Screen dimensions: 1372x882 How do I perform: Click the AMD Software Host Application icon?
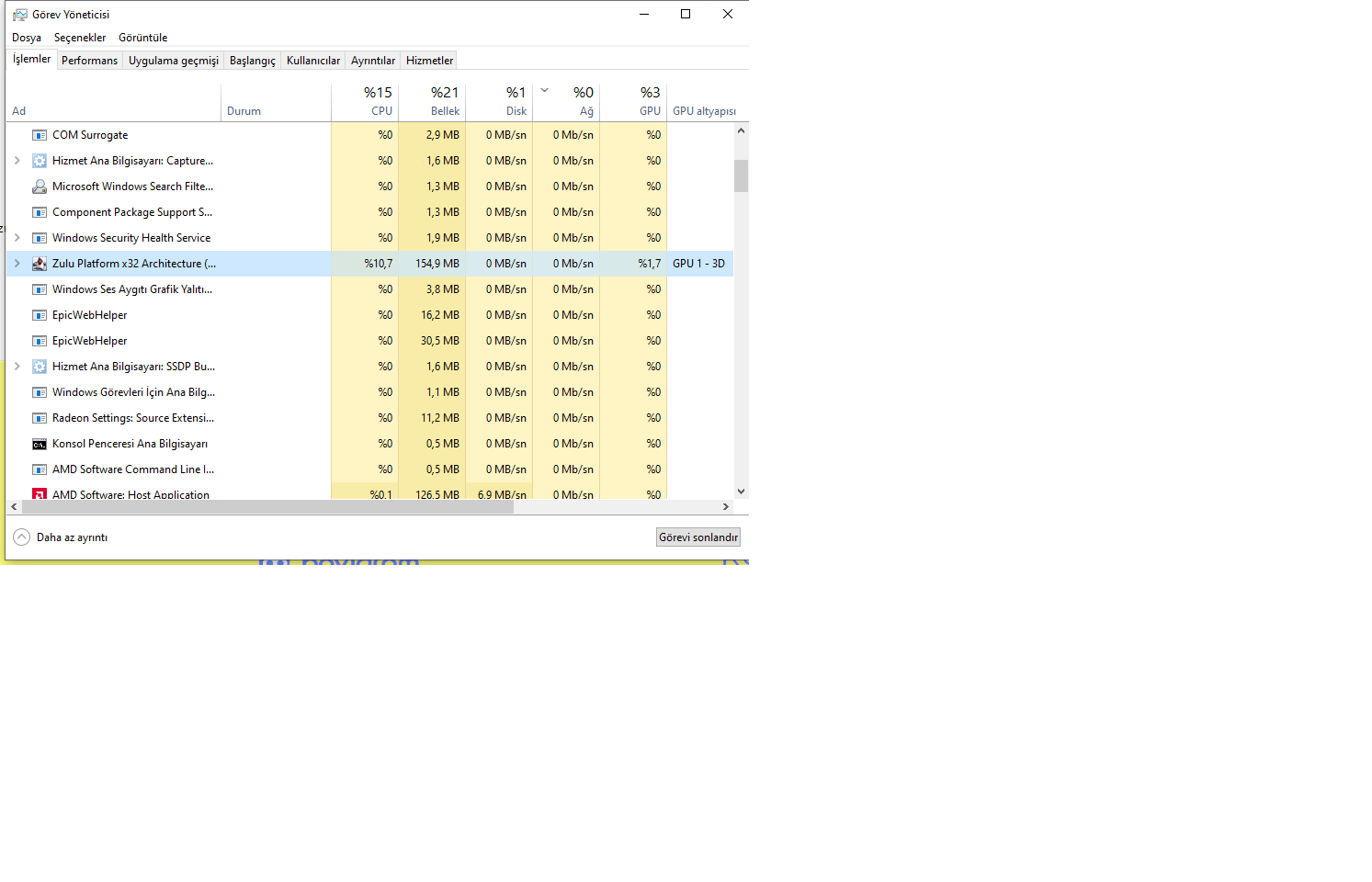click(x=40, y=494)
